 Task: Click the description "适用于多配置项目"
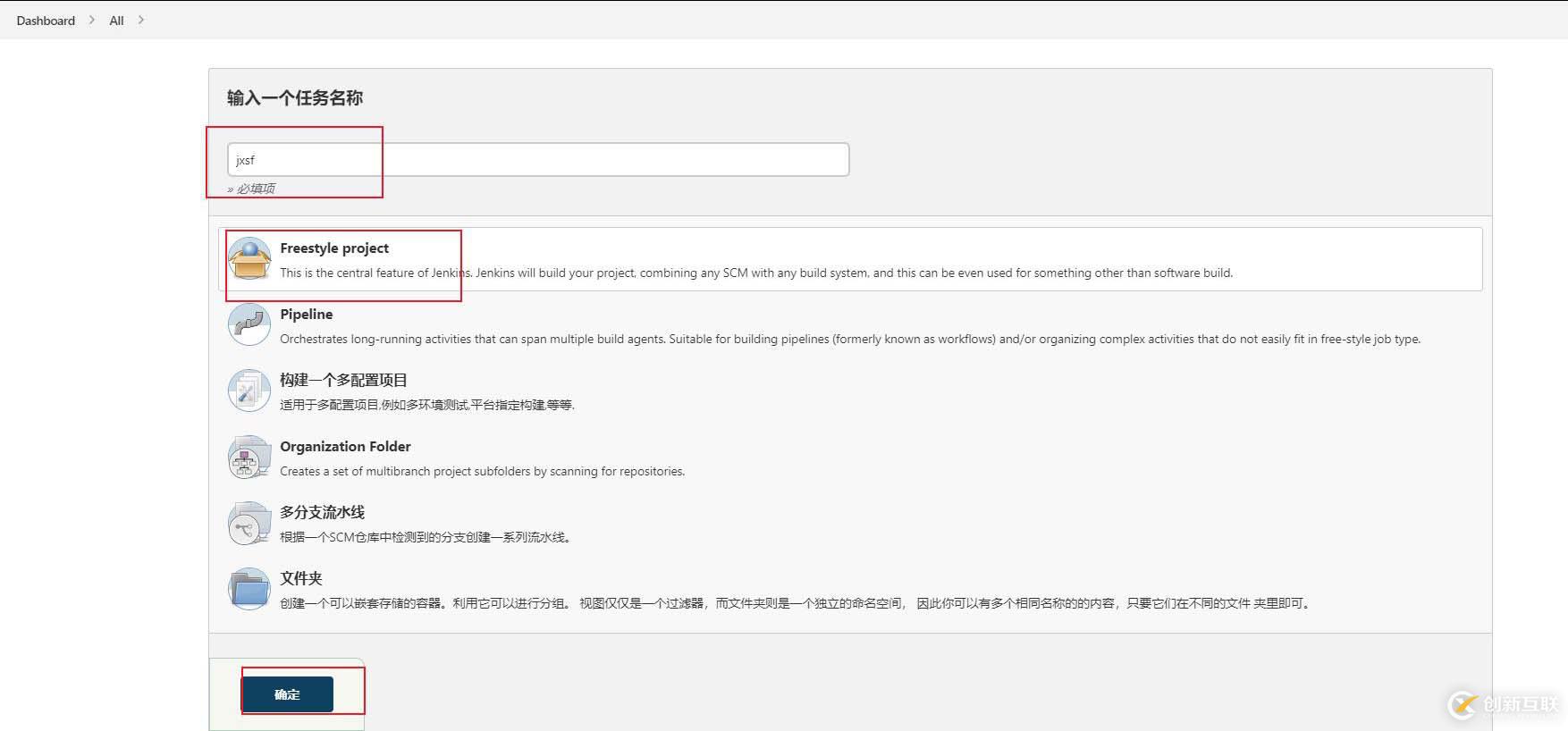pos(427,405)
